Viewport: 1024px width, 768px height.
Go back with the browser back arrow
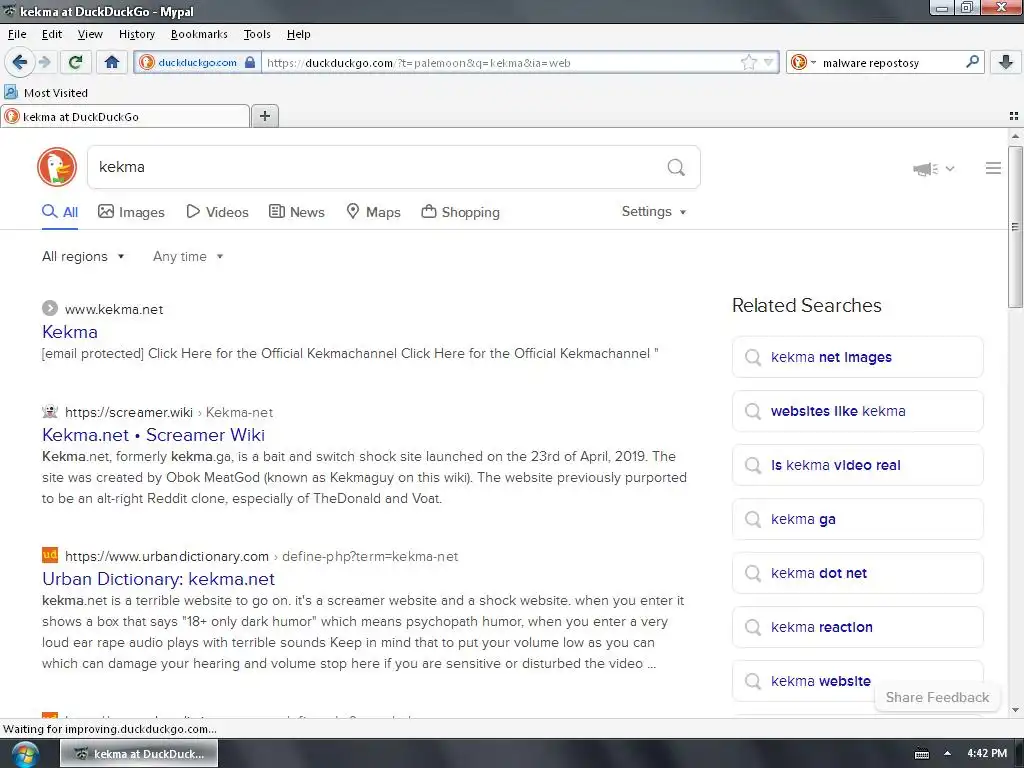tap(19, 62)
